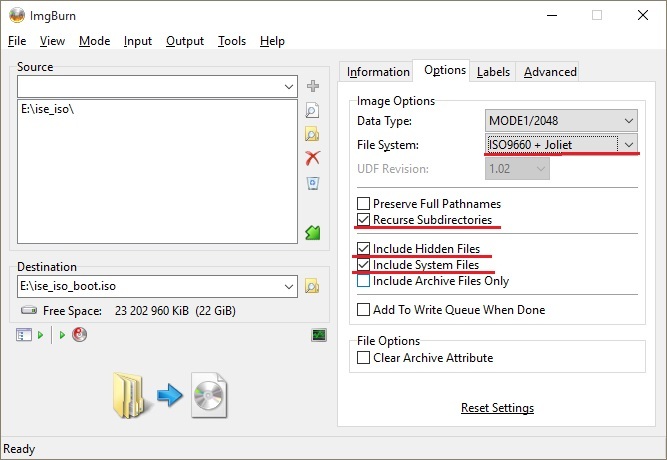Open the Tools menu
This screenshot has height=460, width=667.
click(232, 41)
